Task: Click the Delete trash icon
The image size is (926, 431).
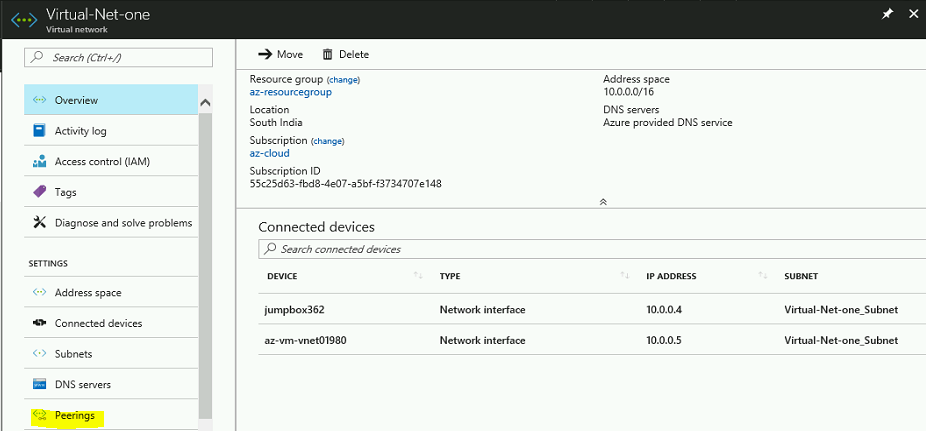Action: [x=327, y=54]
